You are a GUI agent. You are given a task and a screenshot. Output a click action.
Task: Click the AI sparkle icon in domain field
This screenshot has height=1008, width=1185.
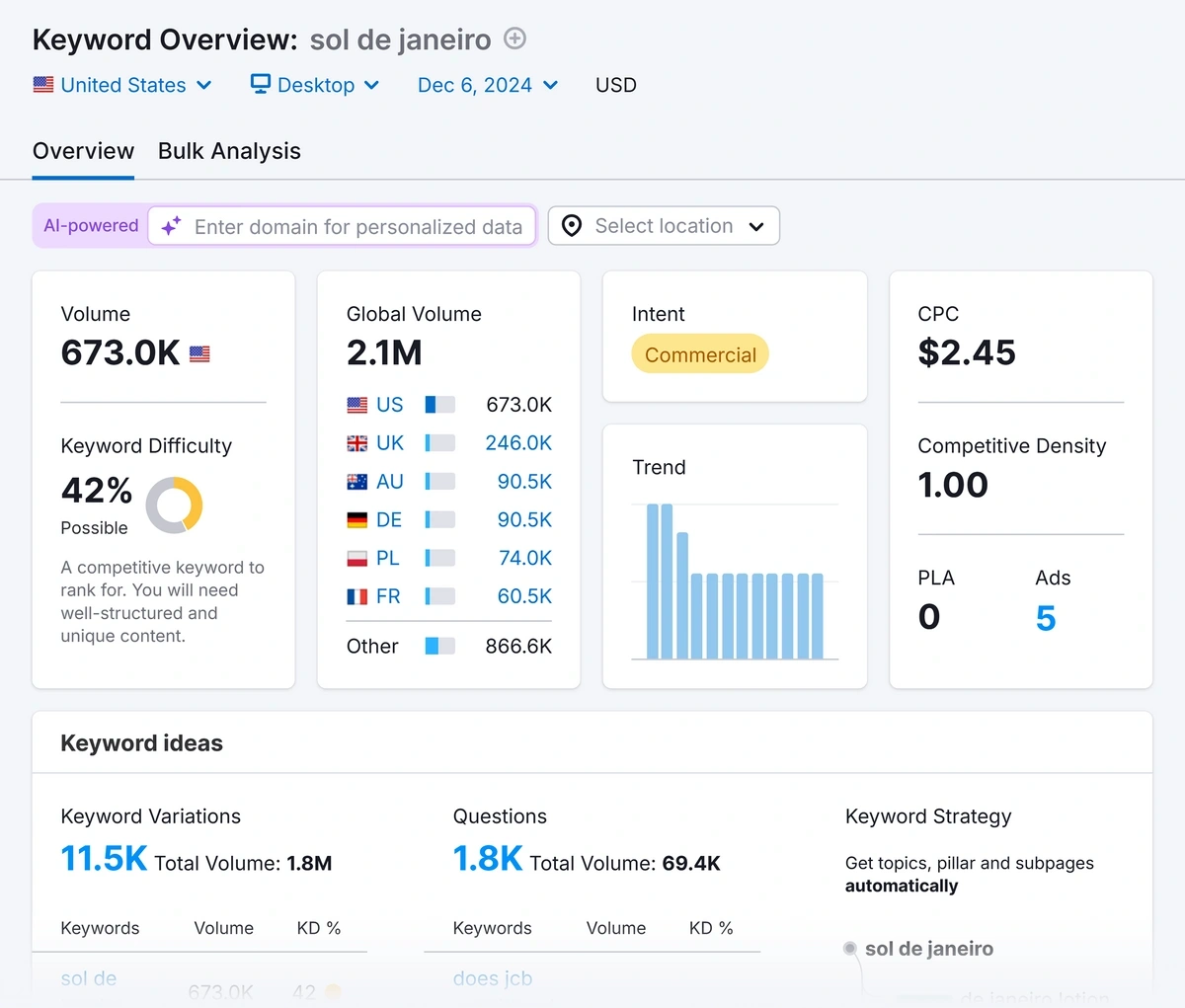point(172,226)
